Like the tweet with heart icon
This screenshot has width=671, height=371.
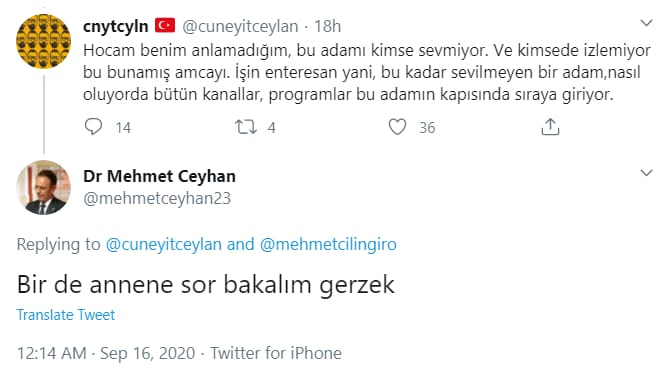coord(397,127)
